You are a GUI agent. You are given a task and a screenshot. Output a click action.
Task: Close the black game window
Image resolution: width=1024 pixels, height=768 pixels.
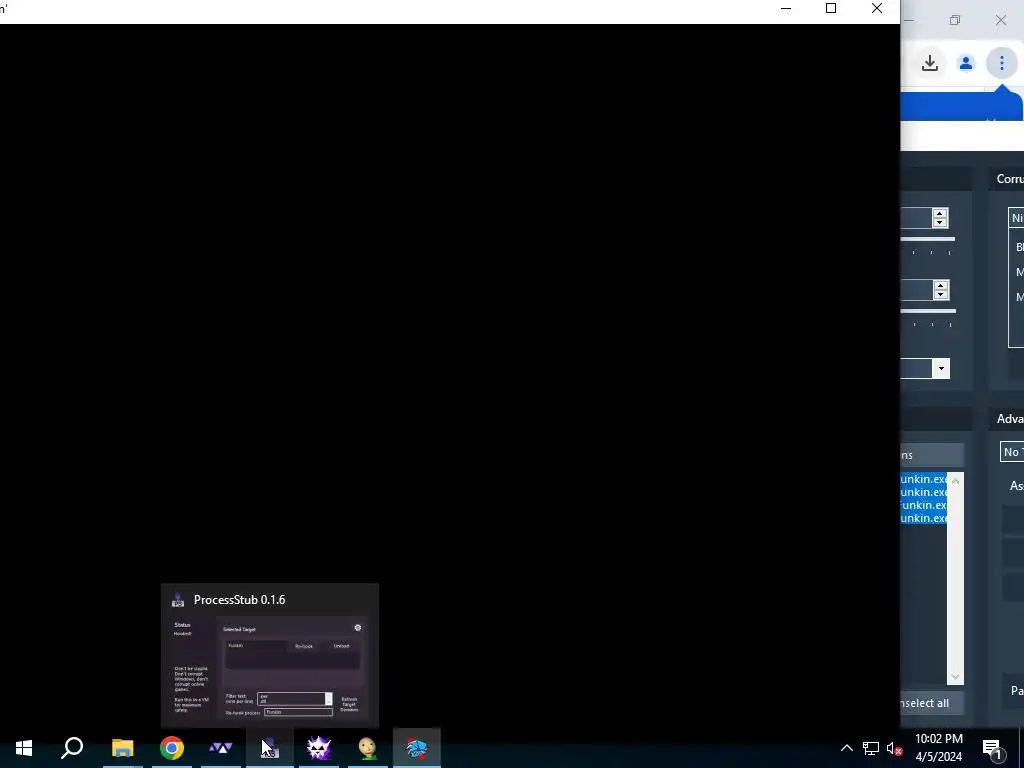877,8
